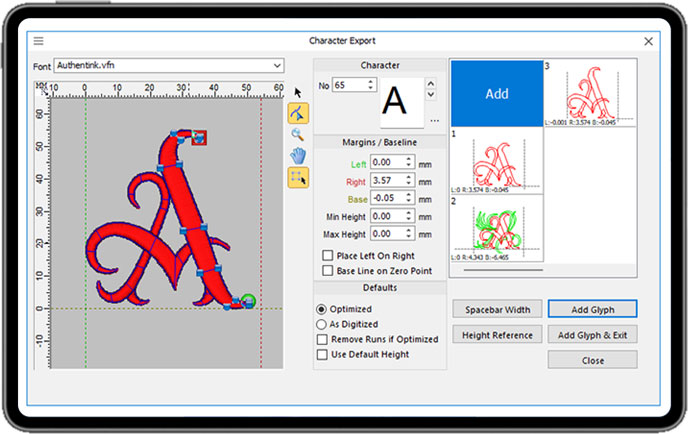
Task: Check Base Line on Zero Point
Action: pyautogui.click(x=325, y=270)
